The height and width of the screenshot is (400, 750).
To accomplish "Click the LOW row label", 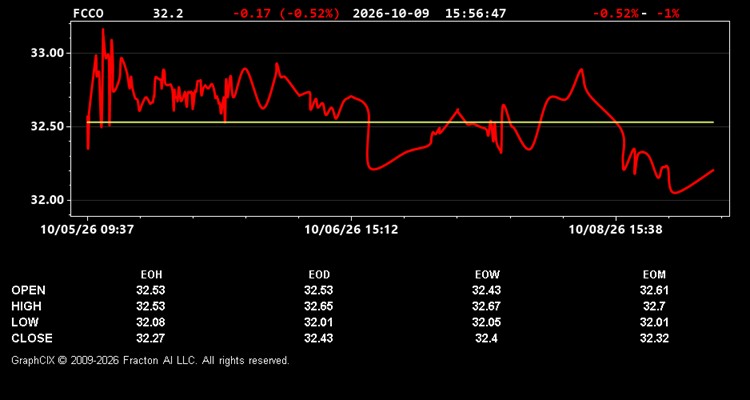I will pyautogui.click(x=25, y=322).
